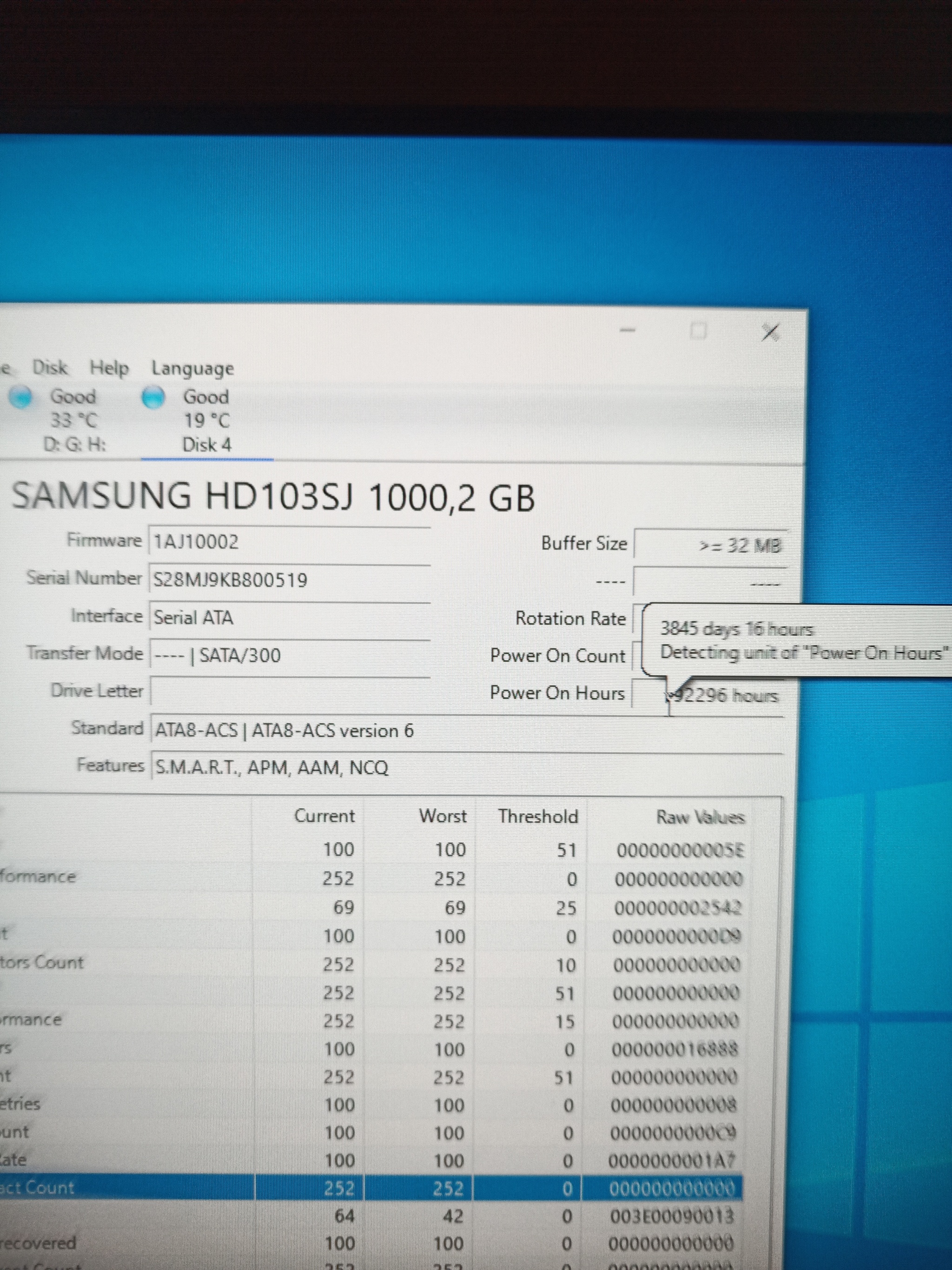Open the Disk menu
Image resolution: width=952 pixels, height=1270 pixels.
(50, 367)
